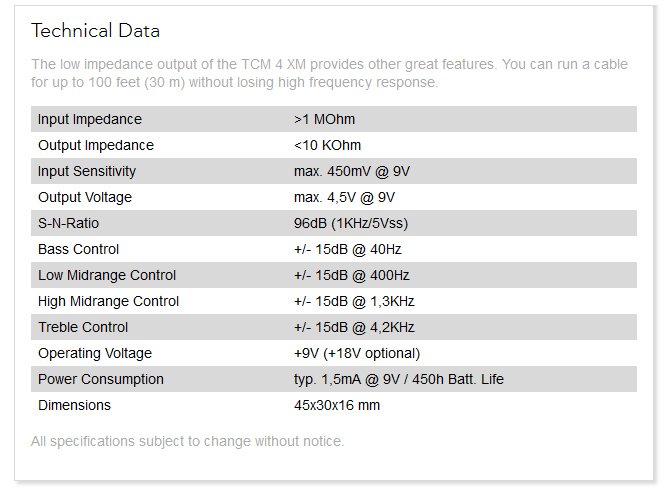Screen dimensions: 668x493
Task: Click the +/- 15dB @ 4,2KHz value
Action: (x=354, y=328)
